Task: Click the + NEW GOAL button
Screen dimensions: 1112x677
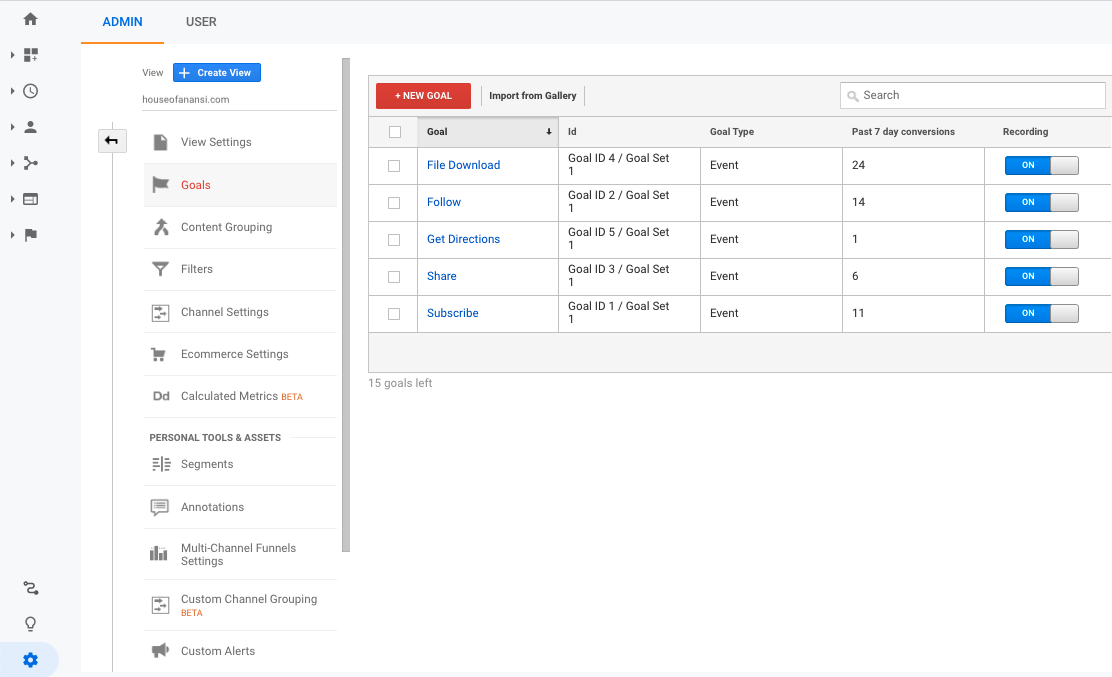Action: pyautogui.click(x=423, y=96)
